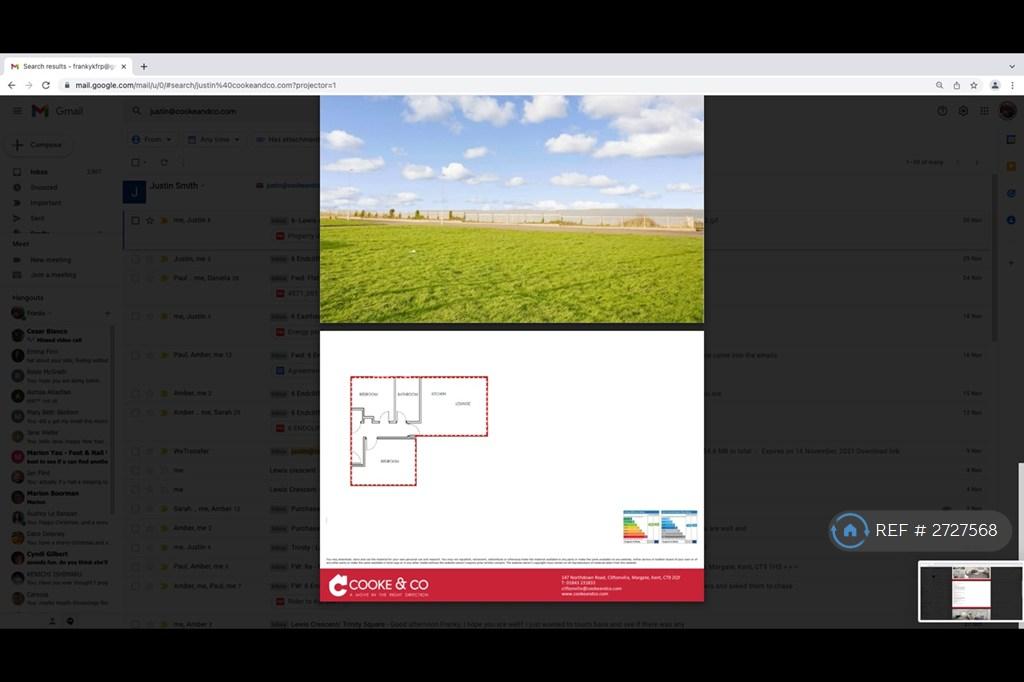Image resolution: width=1024 pixels, height=682 pixels.
Task: Open Tasks side panel icon
Action: pos(1011,193)
